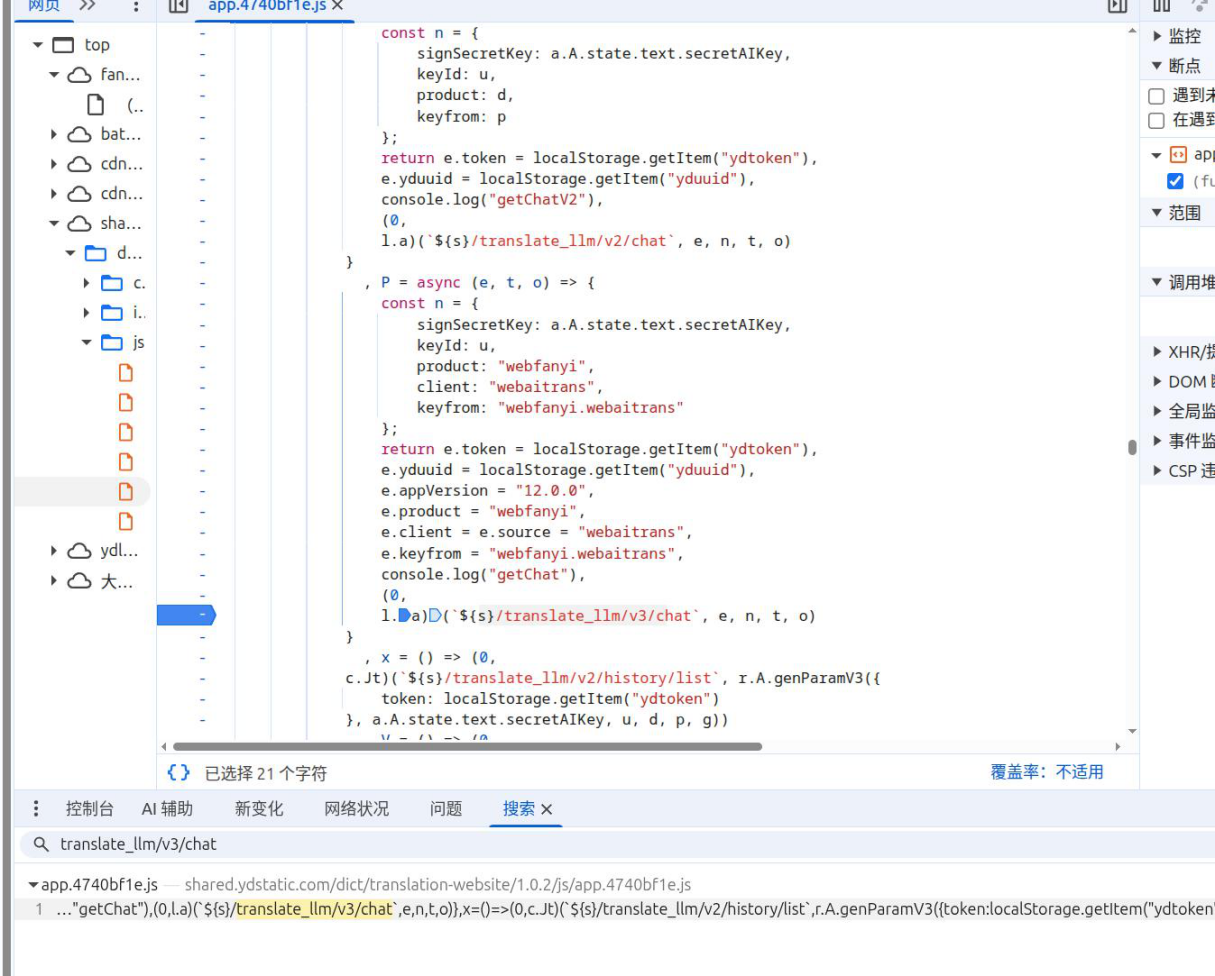Expand the 监控 watch section
The width and height of the screenshot is (1215, 976).
pos(1158,36)
